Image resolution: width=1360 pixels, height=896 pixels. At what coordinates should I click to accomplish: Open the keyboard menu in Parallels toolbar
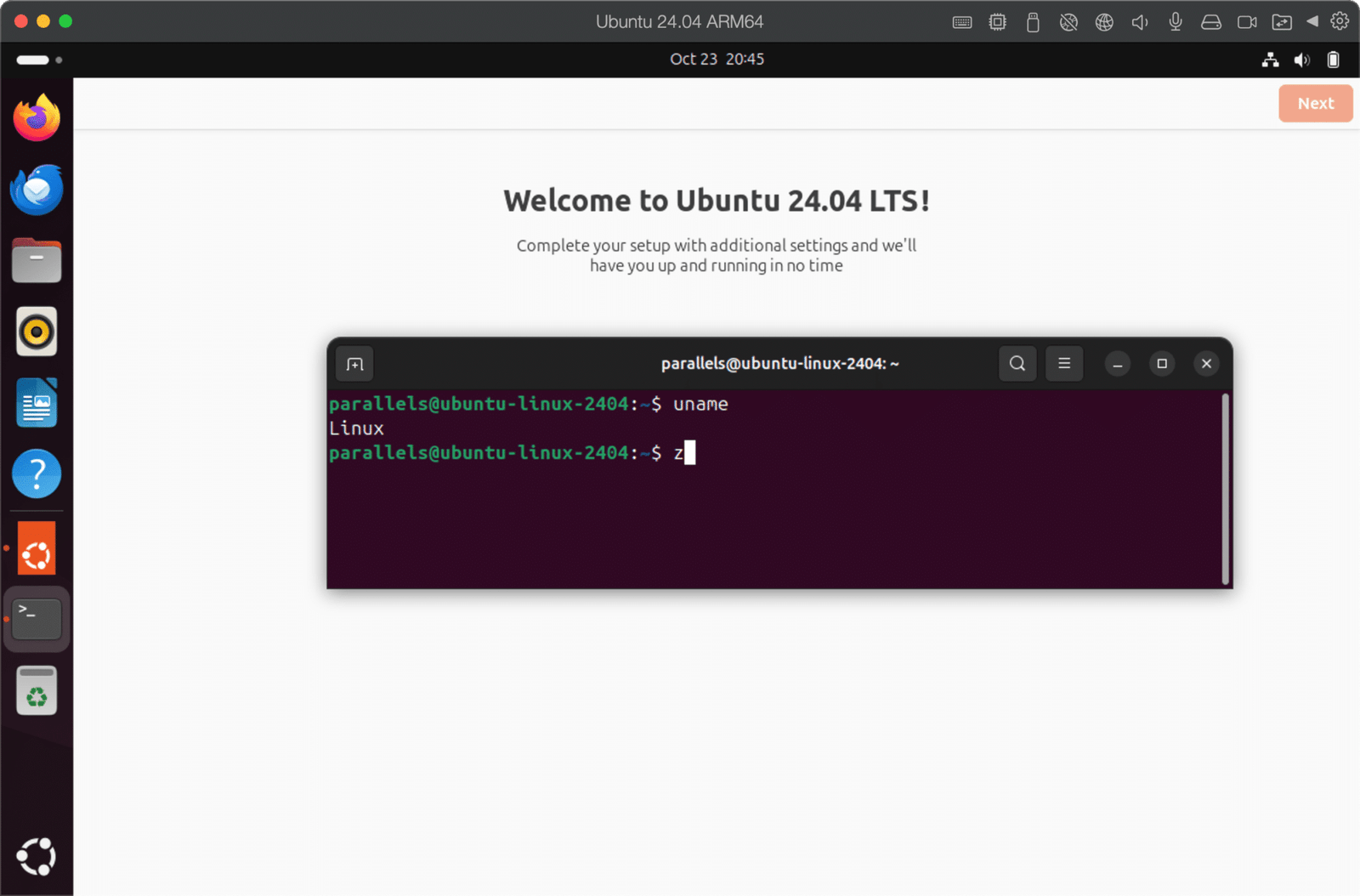[x=961, y=21]
